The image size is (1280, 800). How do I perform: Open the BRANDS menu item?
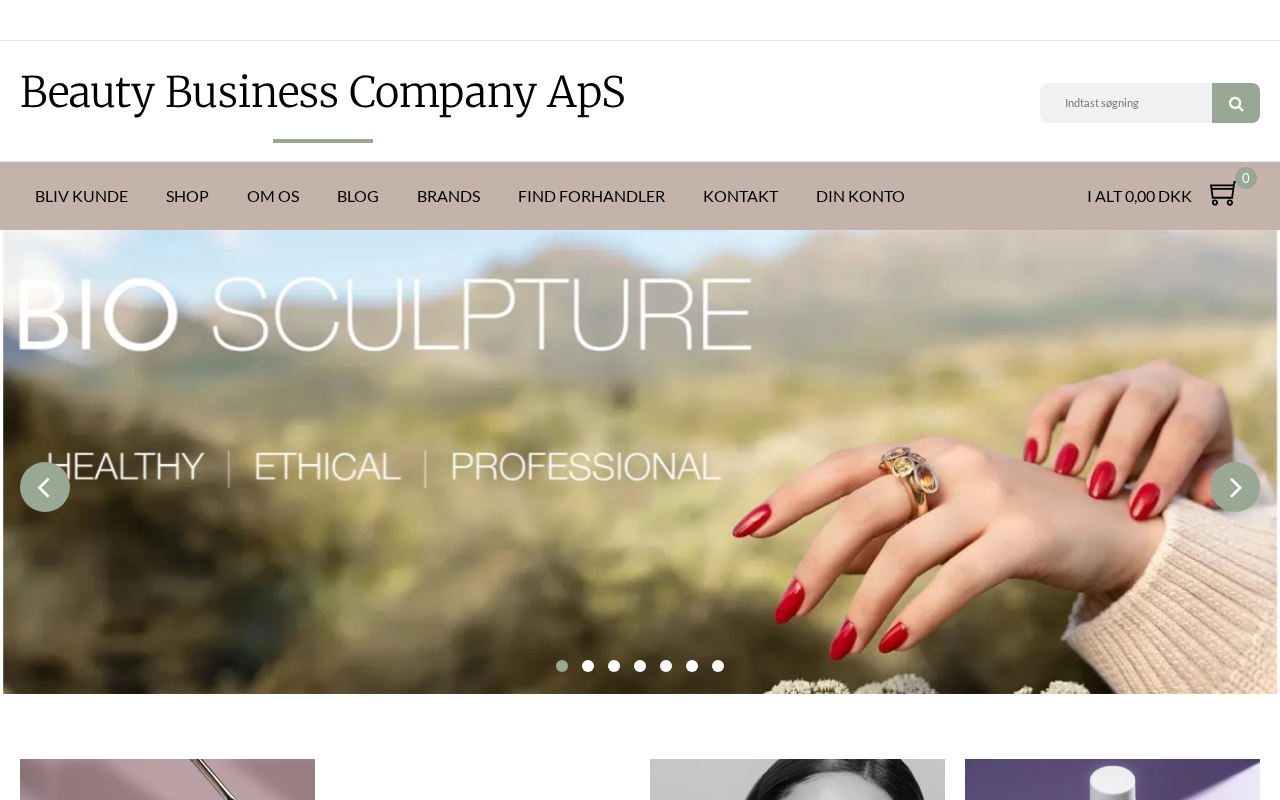click(x=448, y=196)
